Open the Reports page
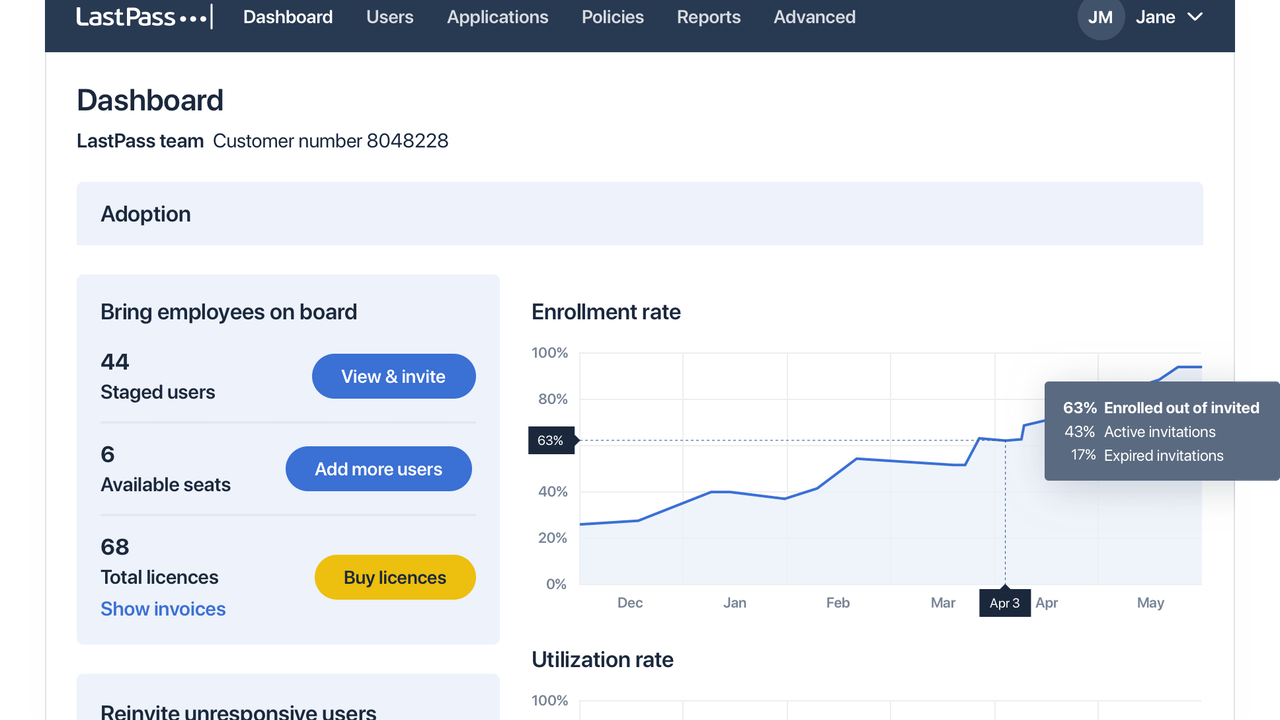1280x720 pixels. pyautogui.click(x=708, y=17)
